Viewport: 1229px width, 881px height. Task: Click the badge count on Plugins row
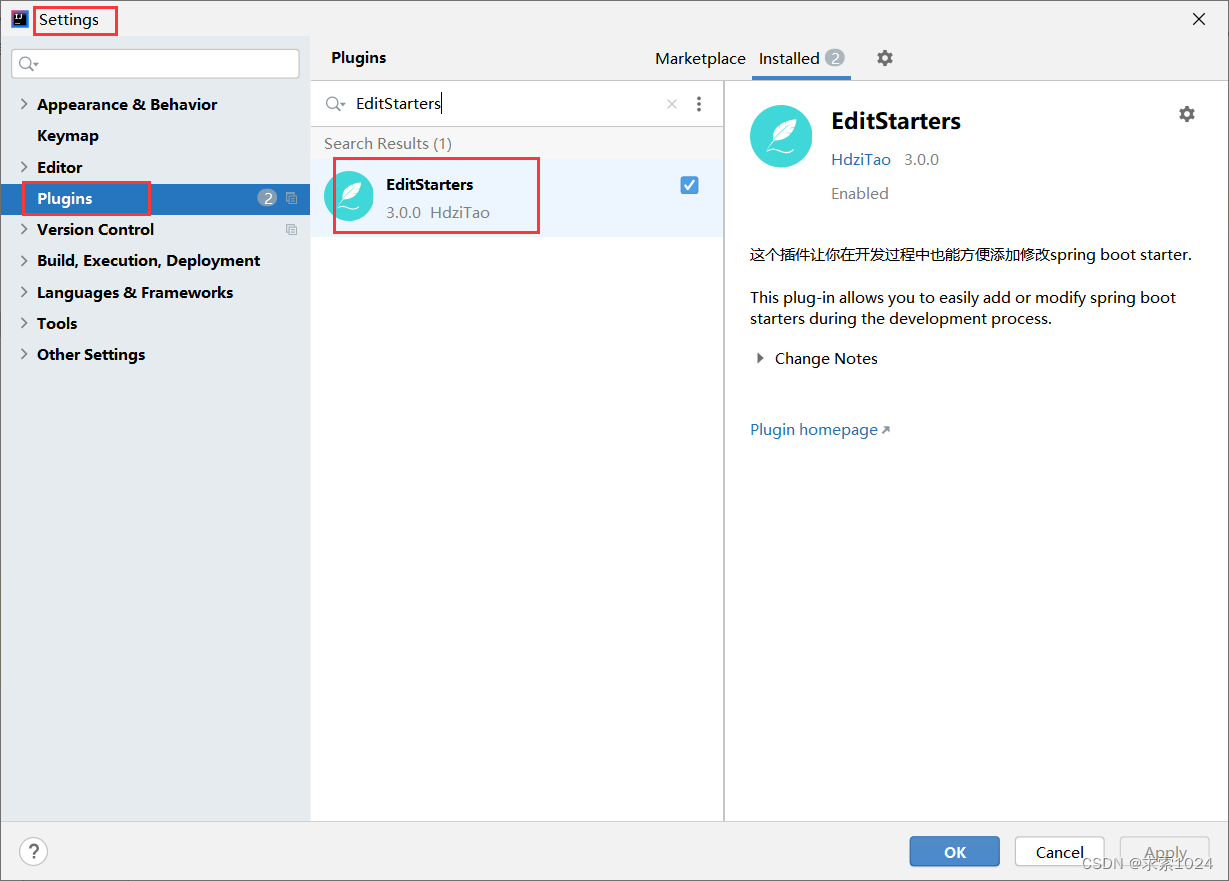click(x=267, y=198)
